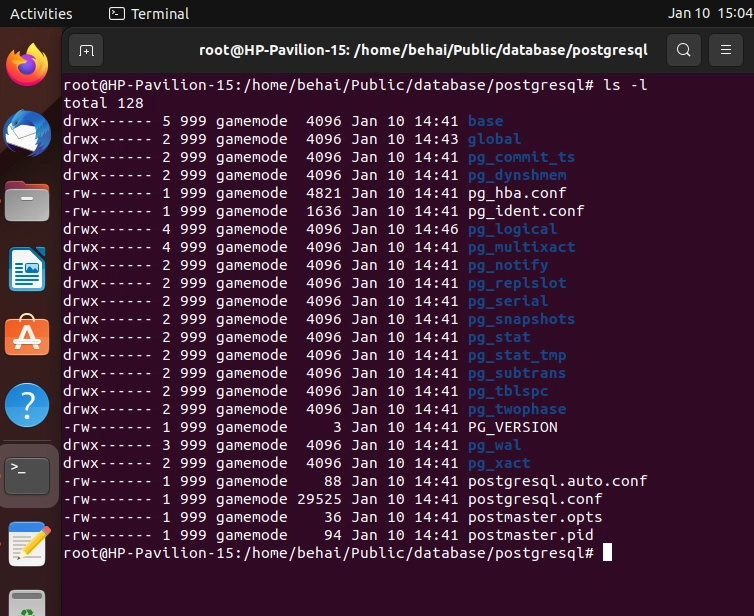Open the Files manager from dock
This screenshot has height=616, width=754.
click(27, 201)
